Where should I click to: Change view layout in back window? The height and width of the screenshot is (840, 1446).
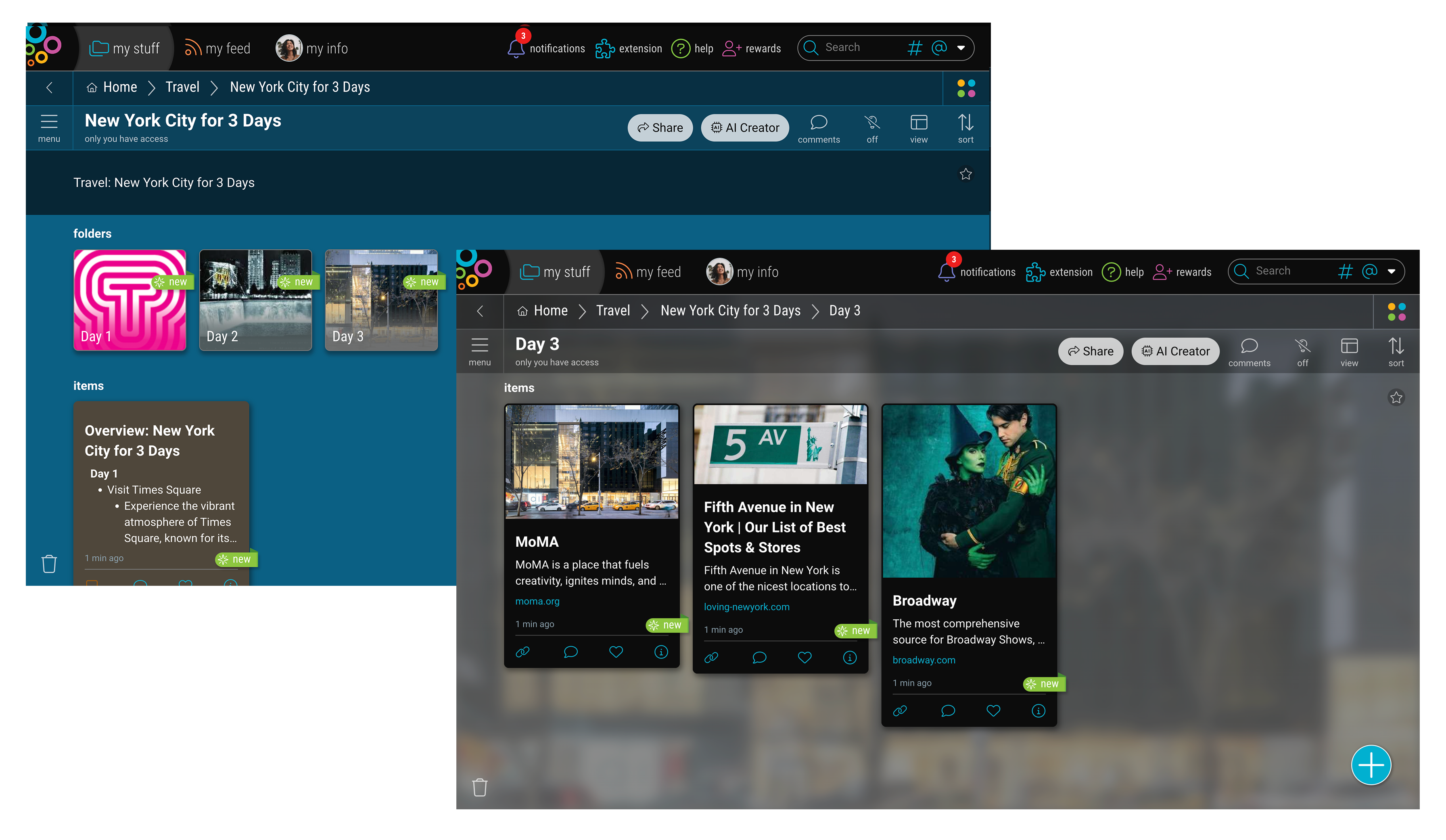pos(918,129)
